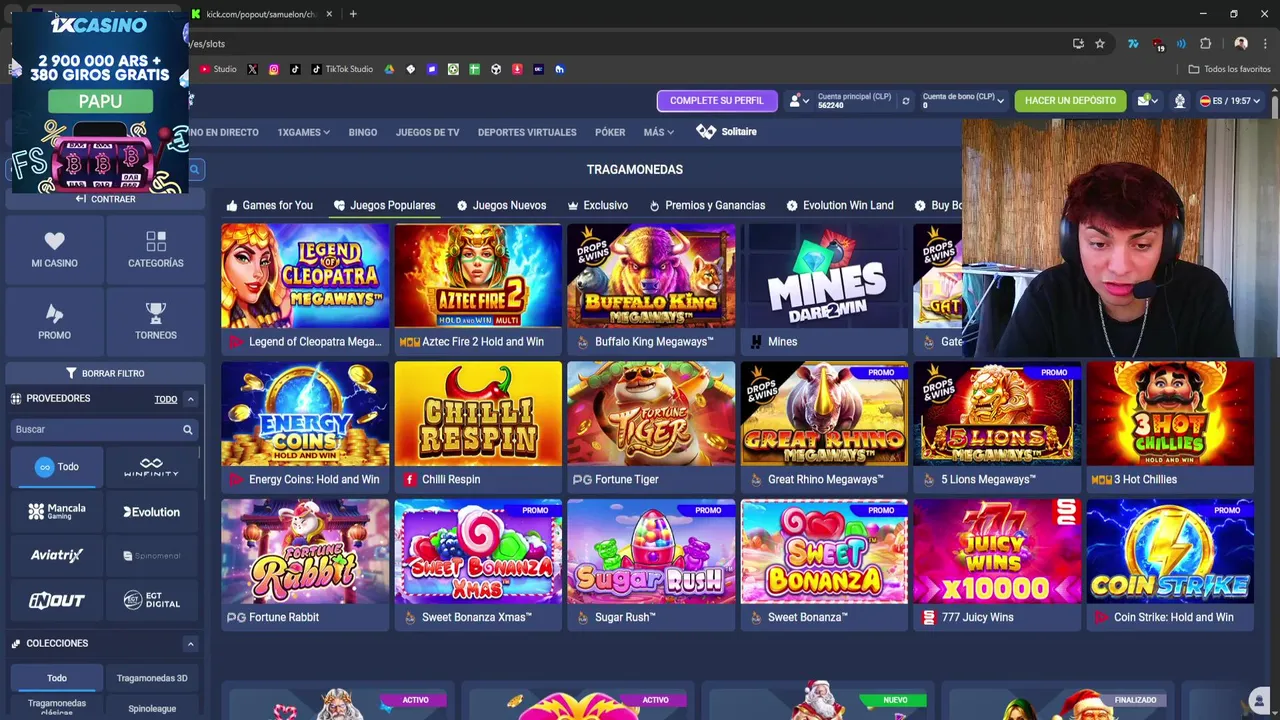Open the support agent icon
Image resolution: width=1280 pixels, height=720 pixels.
tap(1180, 101)
